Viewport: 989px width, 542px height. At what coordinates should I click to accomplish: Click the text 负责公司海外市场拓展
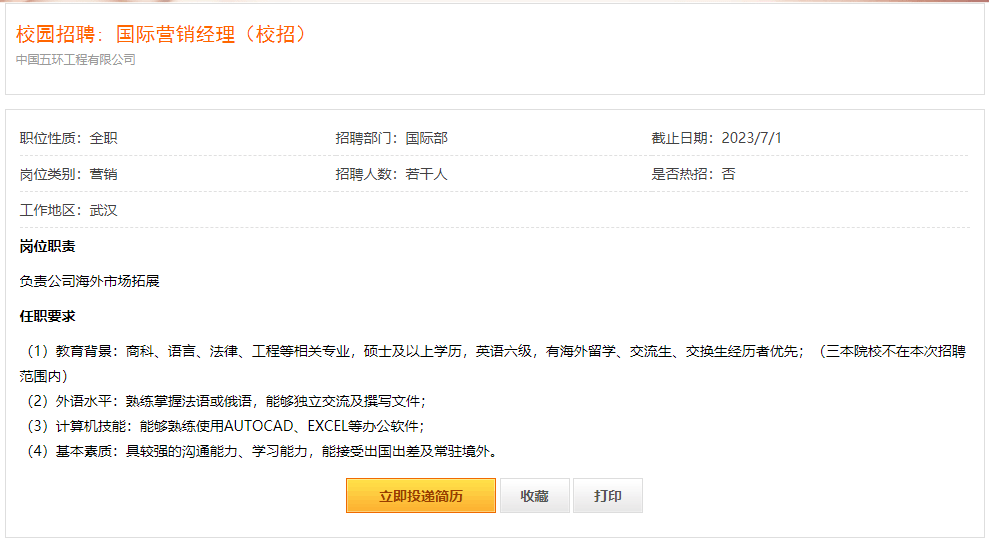pyautogui.click(x=90, y=281)
